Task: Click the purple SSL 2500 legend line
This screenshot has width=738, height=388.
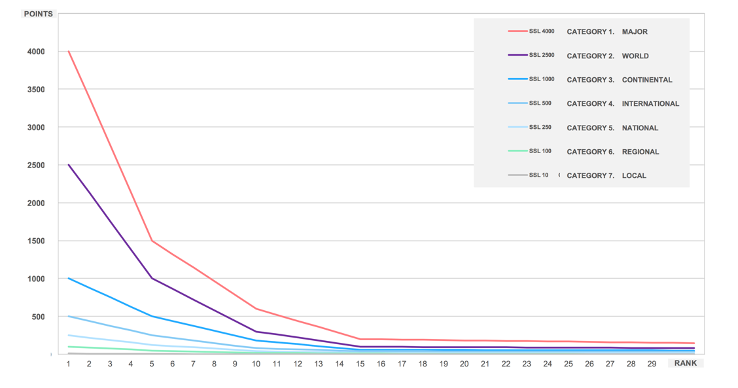Action: pyautogui.click(x=518, y=55)
